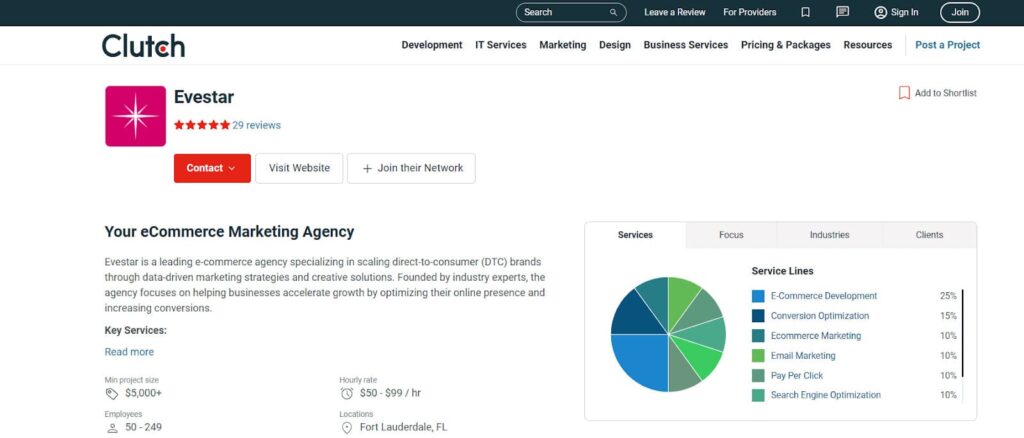Image resolution: width=1024 pixels, height=438 pixels.
Task: Click the Join button
Action: (x=960, y=12)
